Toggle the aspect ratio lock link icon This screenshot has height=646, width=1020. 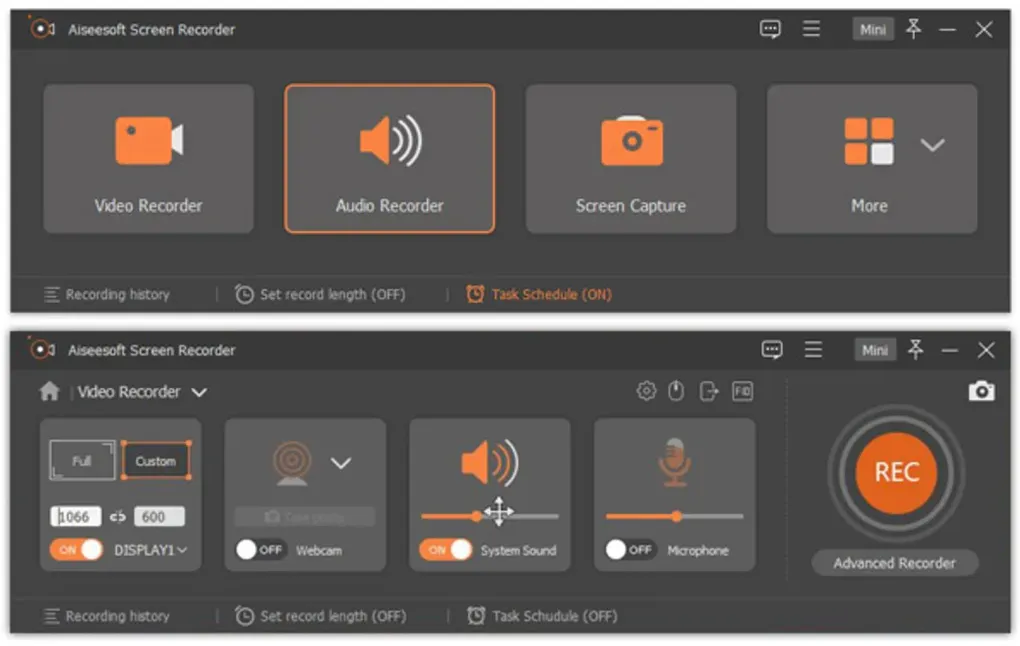pyautogui.click(x=118, y=517)
